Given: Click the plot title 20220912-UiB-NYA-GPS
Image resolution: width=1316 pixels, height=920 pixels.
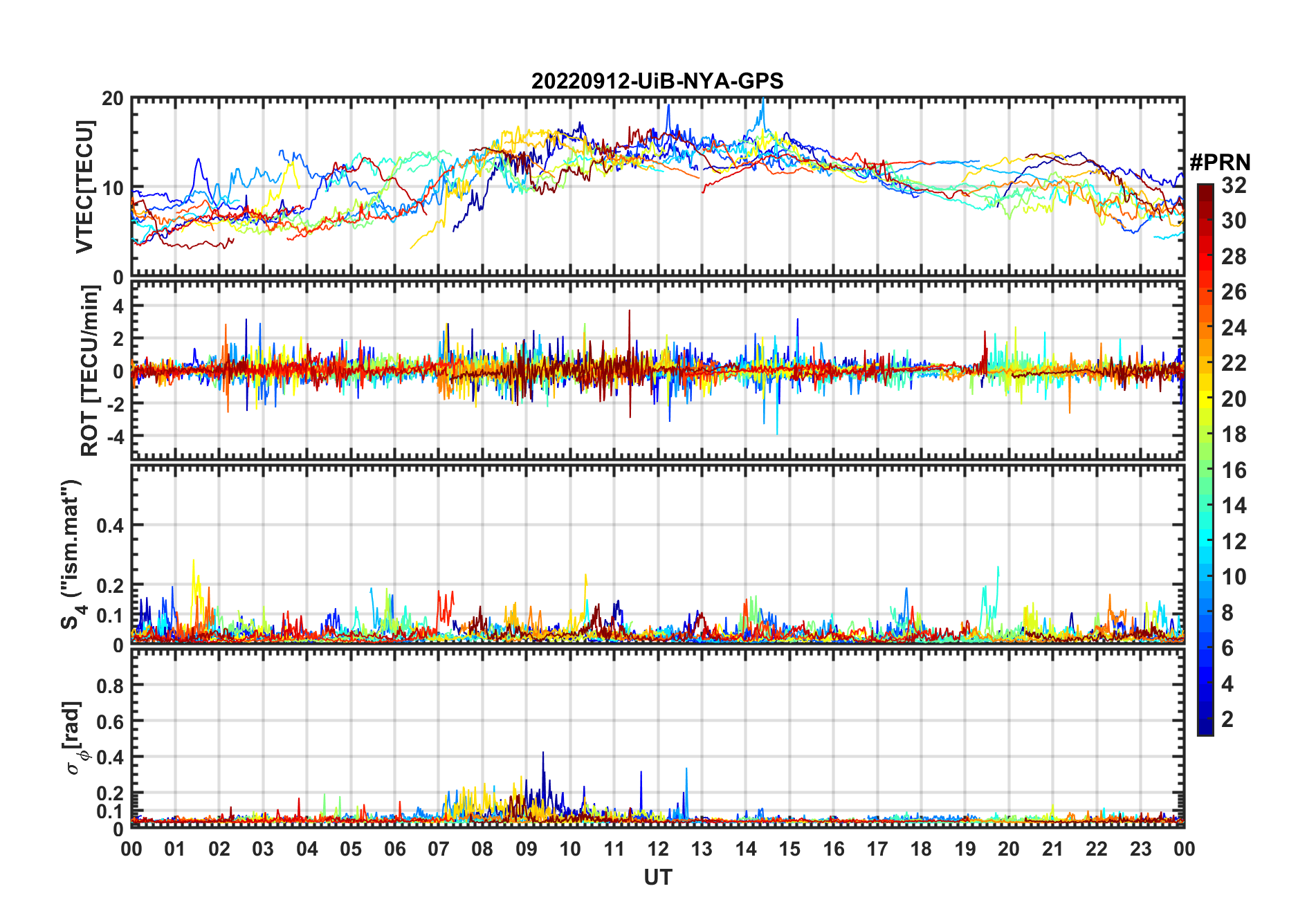Looking at the screenshot, I should pos(657,81).
